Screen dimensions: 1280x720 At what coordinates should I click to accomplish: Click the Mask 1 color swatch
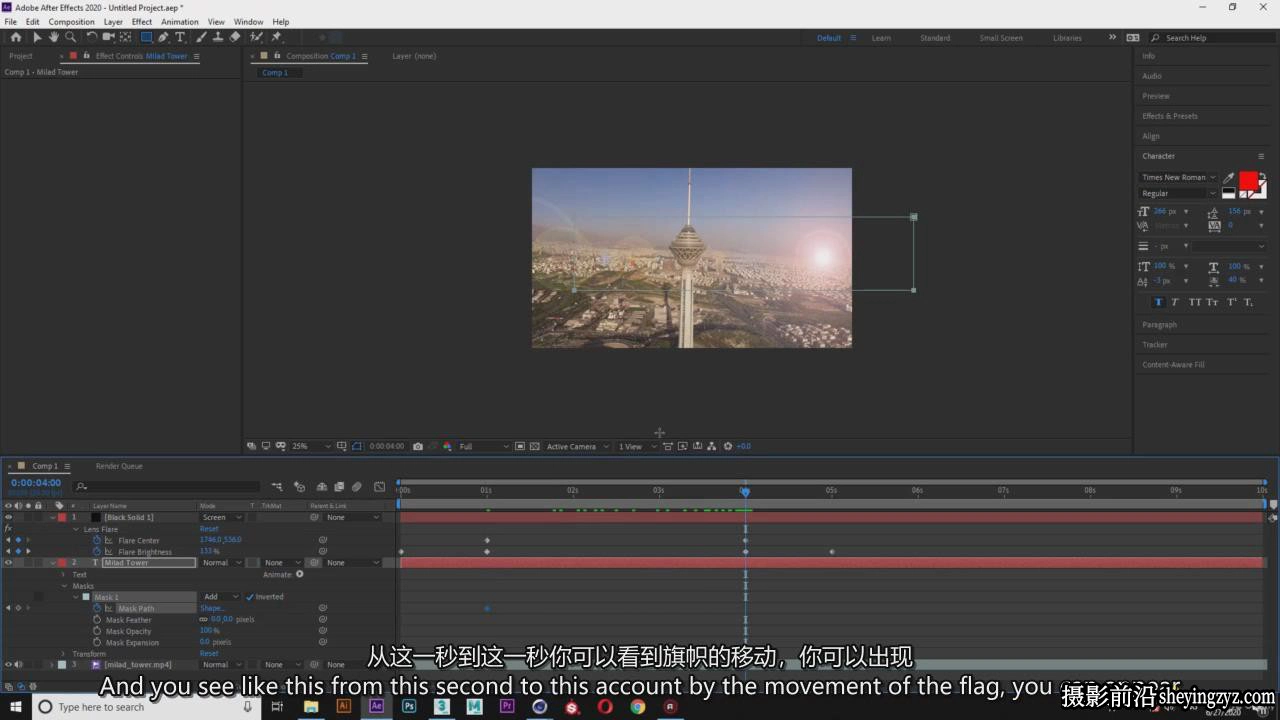[86, 597]
